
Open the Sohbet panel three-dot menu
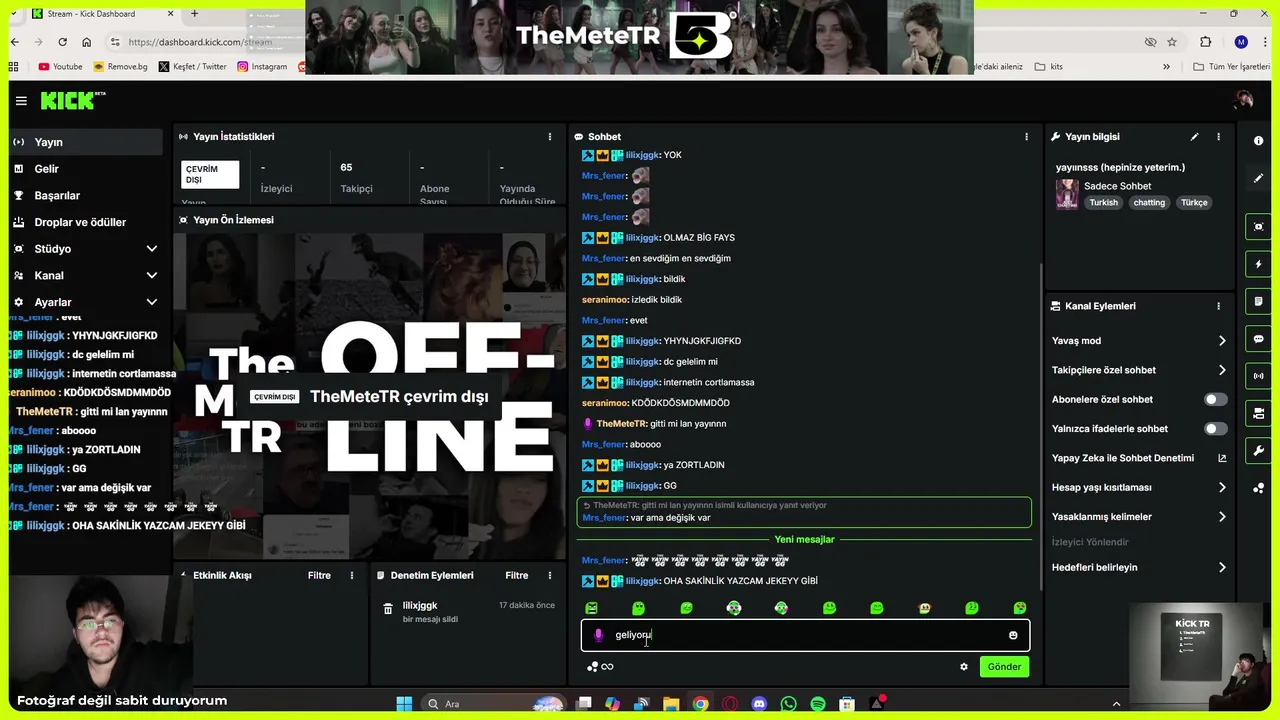pyautogui.click(x=1026, y=137)
